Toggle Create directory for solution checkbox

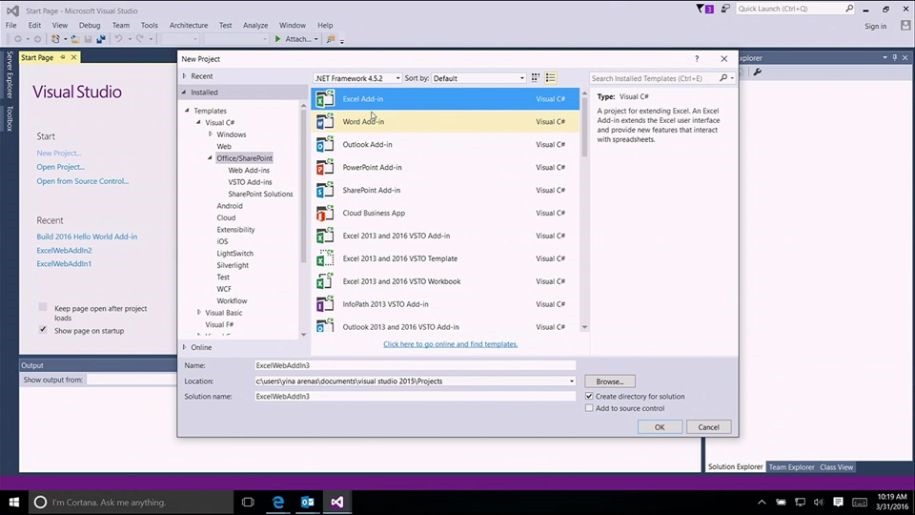589,396
